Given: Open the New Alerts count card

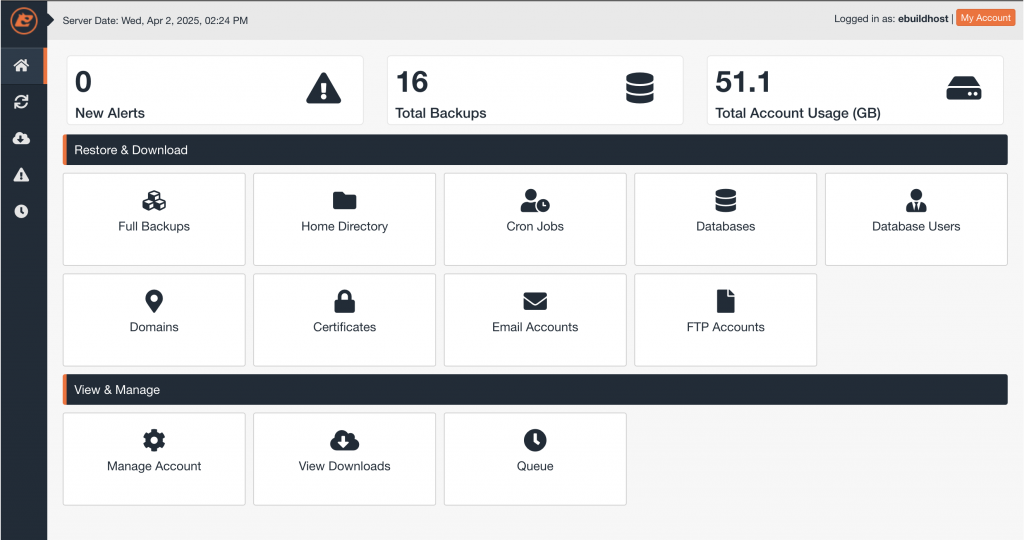Looking at the screenshot, I should 215,90.
